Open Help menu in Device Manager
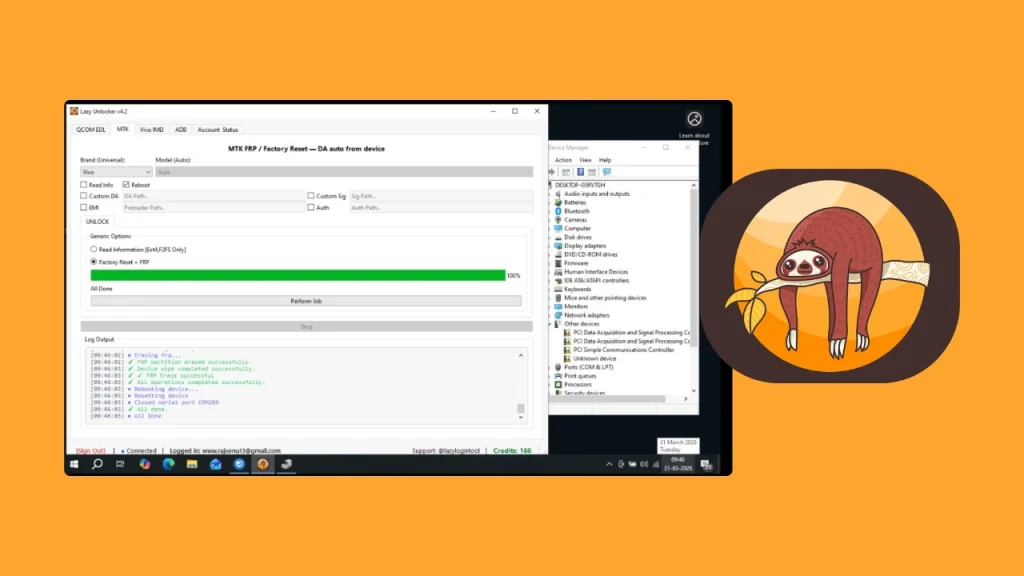This screenshot has width=1024, height=576. (605, 160)
